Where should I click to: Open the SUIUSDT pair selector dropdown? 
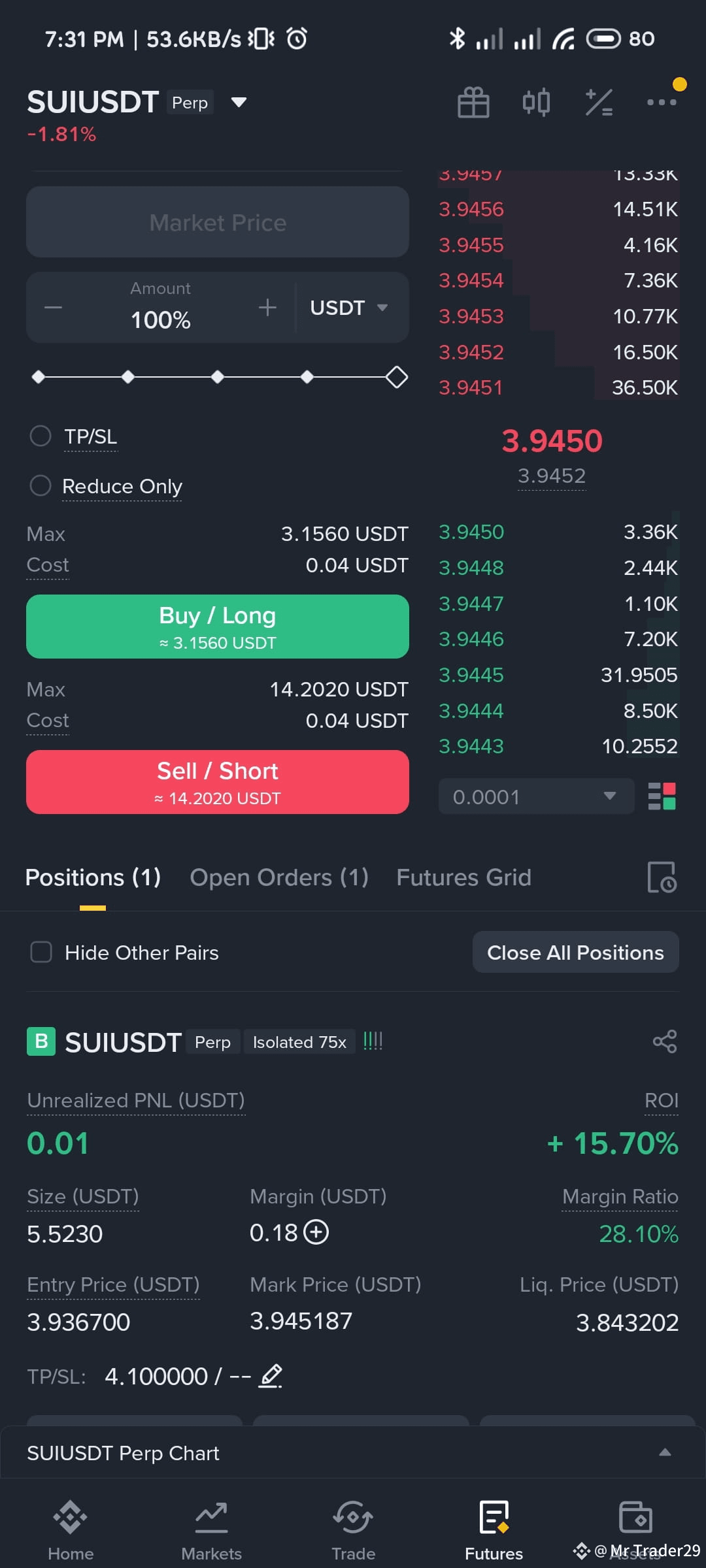[x=239, y=103]
